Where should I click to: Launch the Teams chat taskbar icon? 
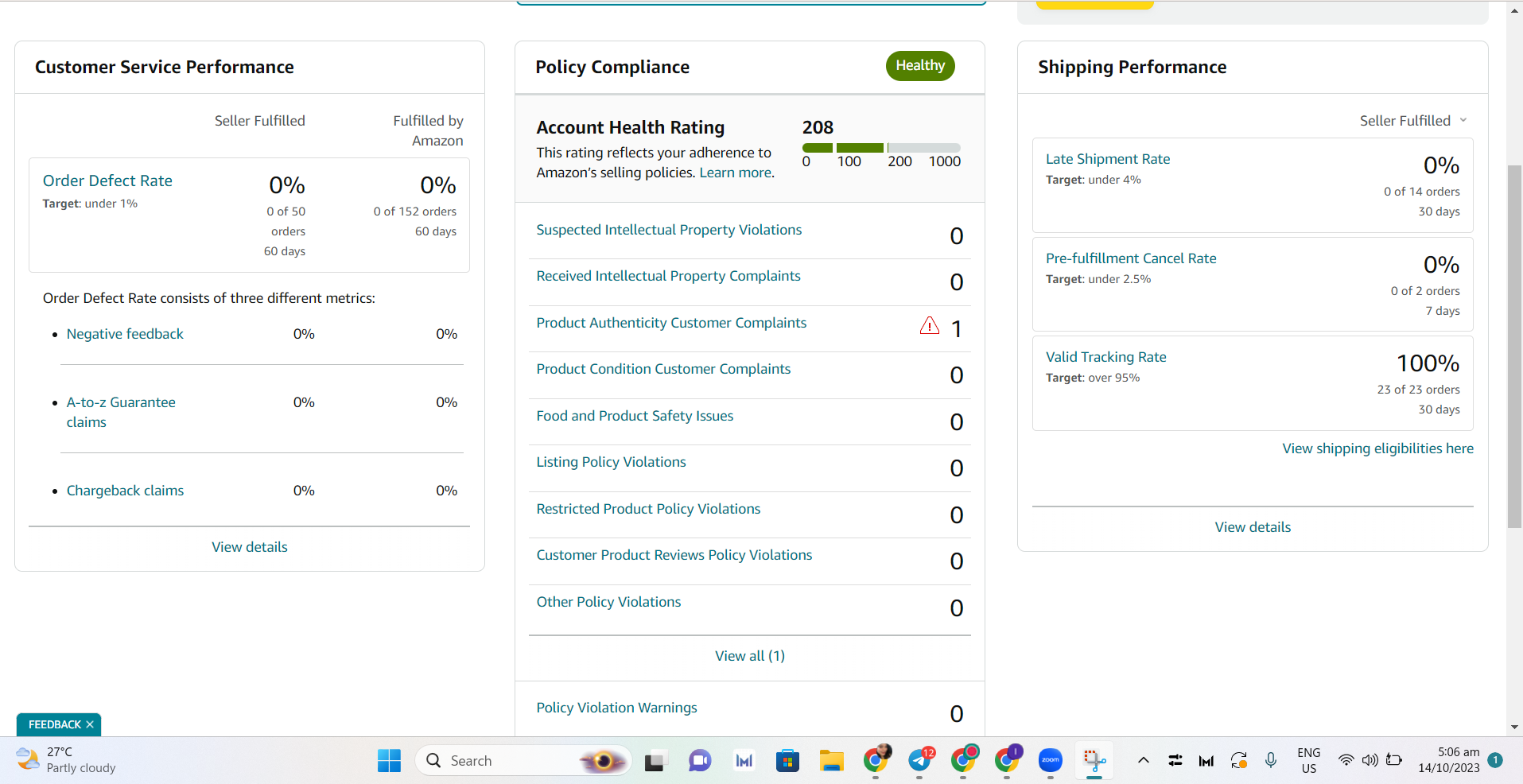tap(700, 761)
